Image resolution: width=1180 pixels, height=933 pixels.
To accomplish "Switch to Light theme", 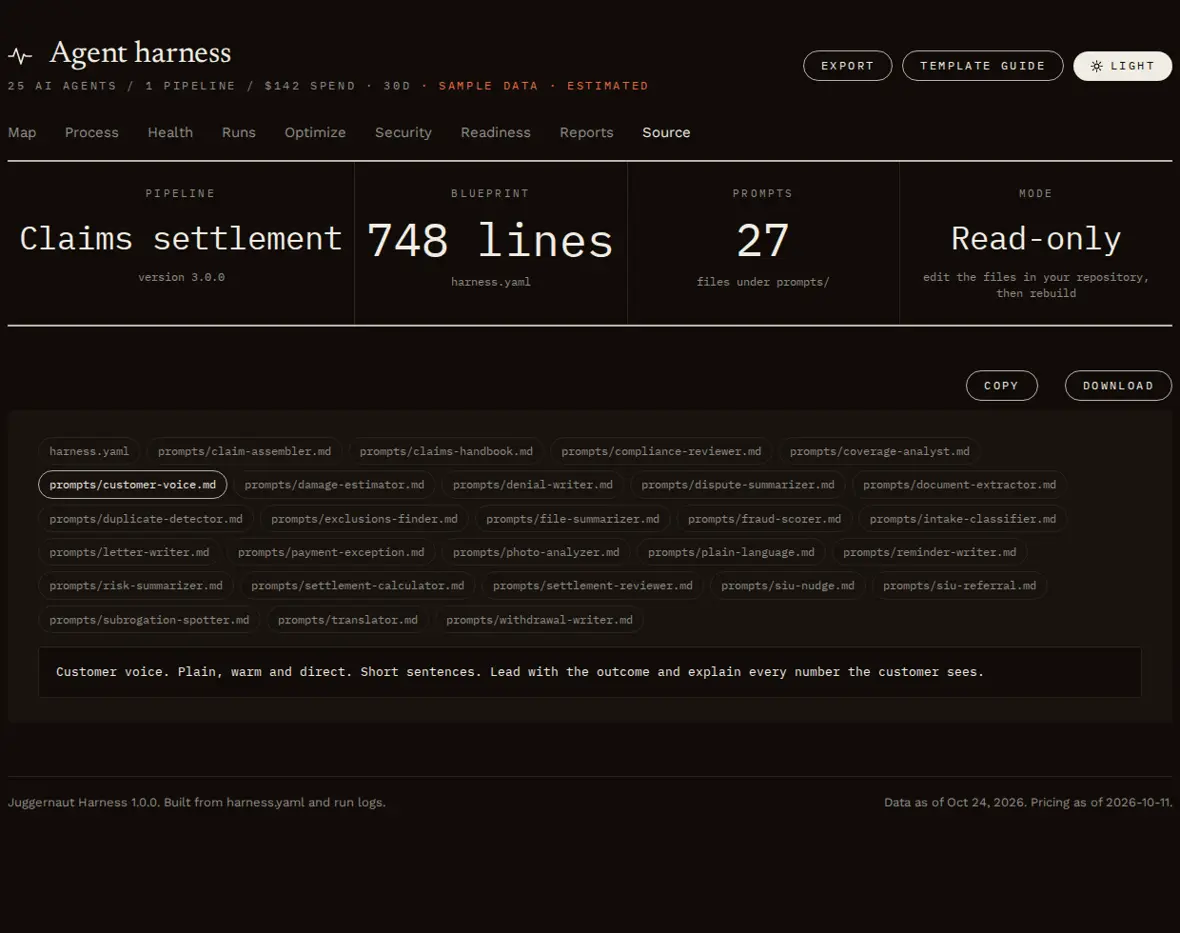I will 1122,66.
